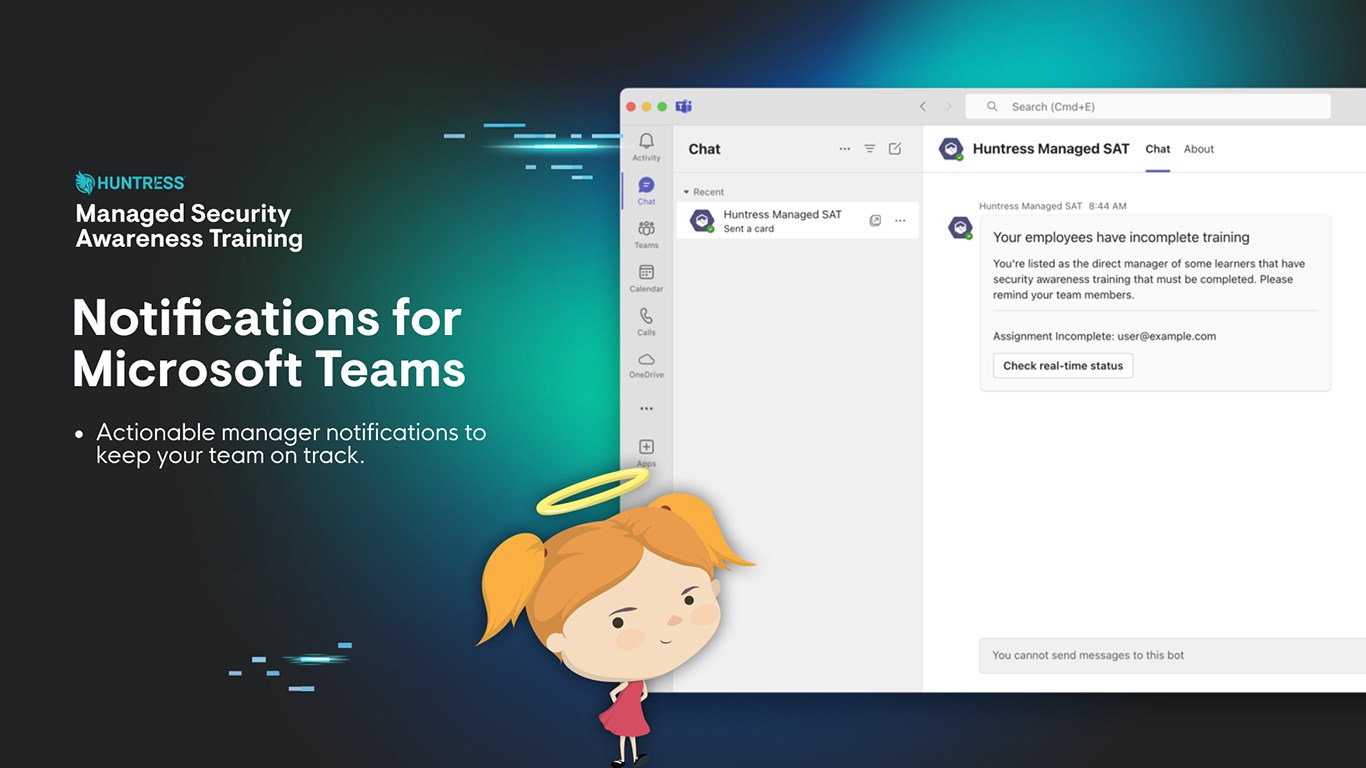Pop out the Huntress Managed SAT chat
Viewport: 1366px width, 768px height.
(x=875, y=220)
